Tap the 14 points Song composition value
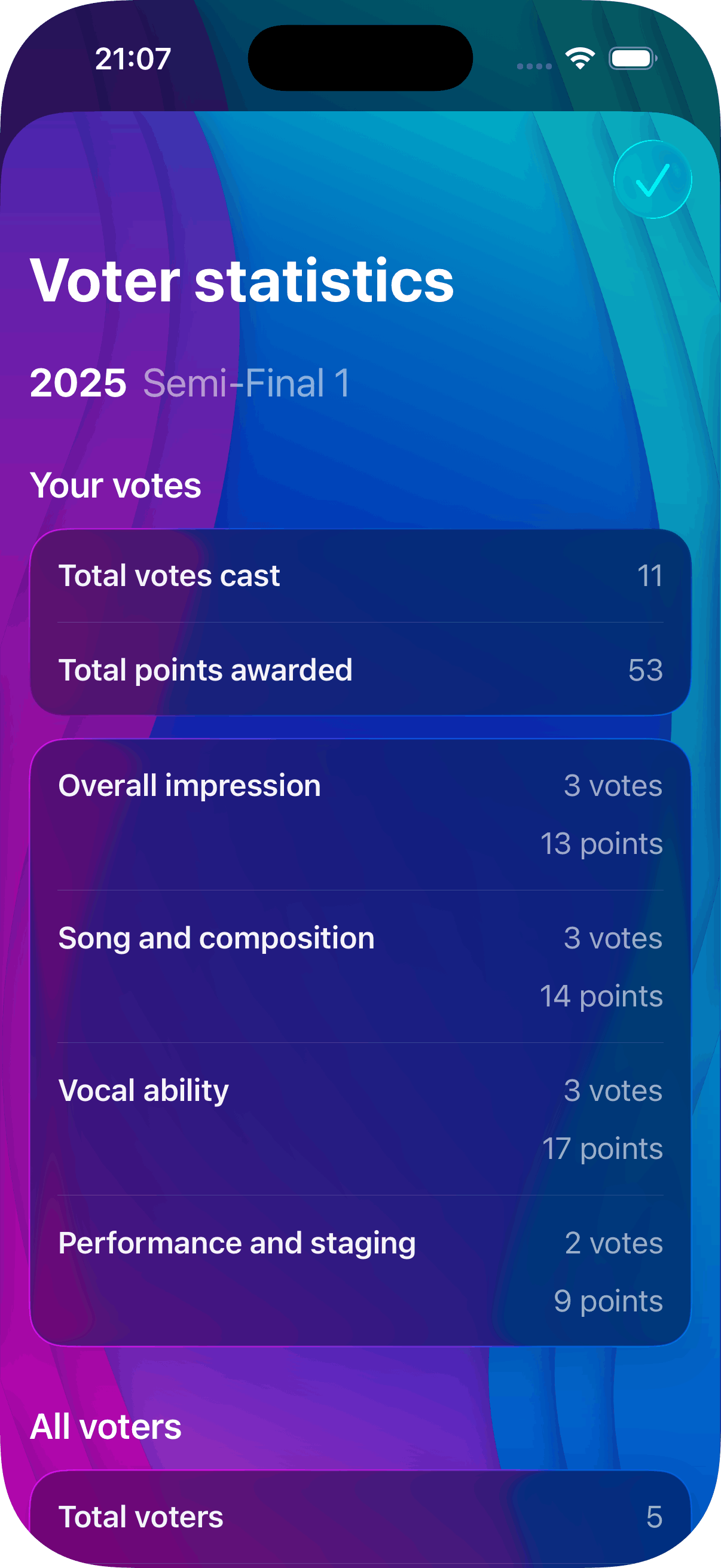The image size is (721, 1568). point(601,996)
